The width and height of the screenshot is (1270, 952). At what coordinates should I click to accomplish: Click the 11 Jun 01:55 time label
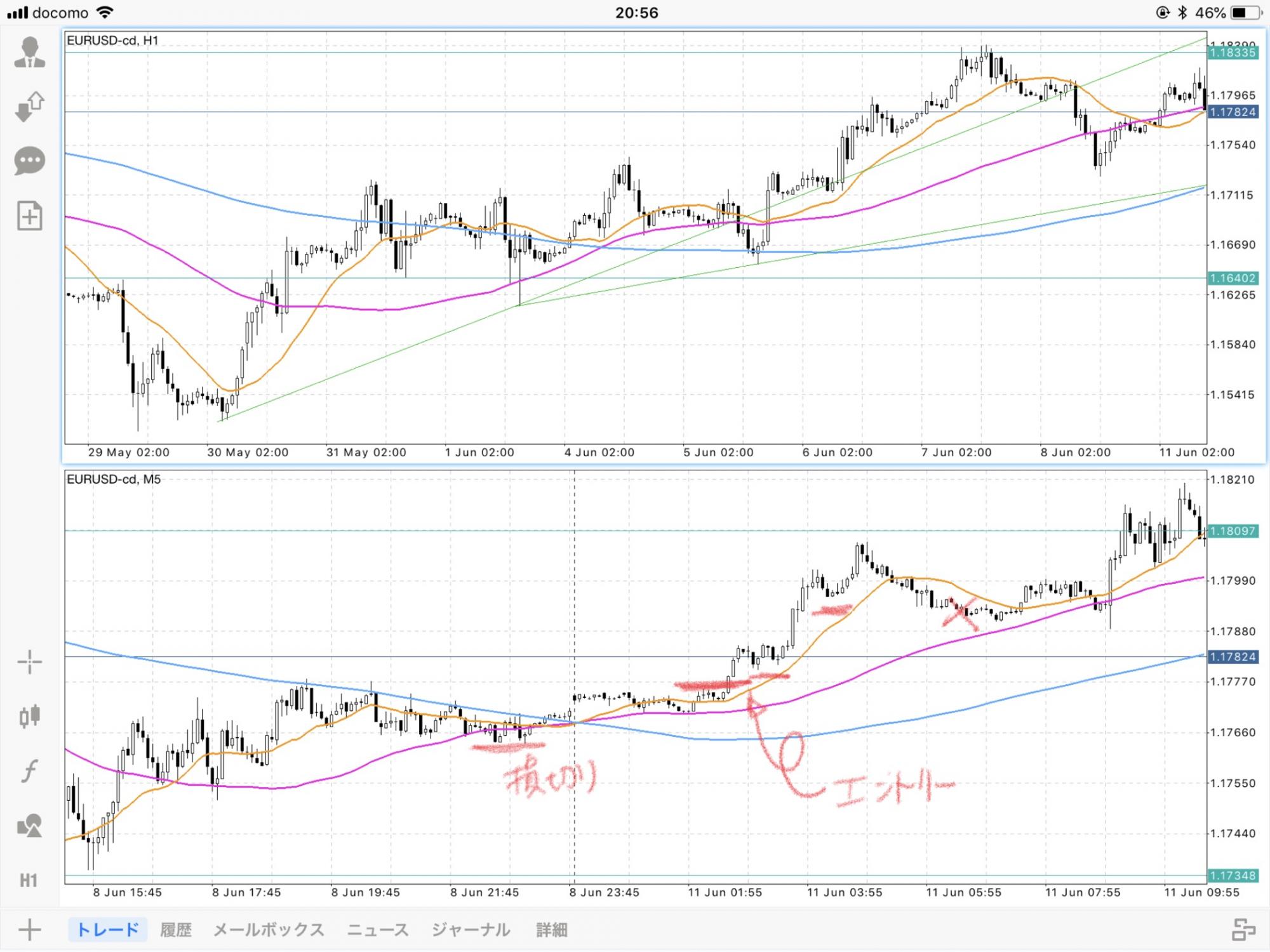(x=725, y=892)
